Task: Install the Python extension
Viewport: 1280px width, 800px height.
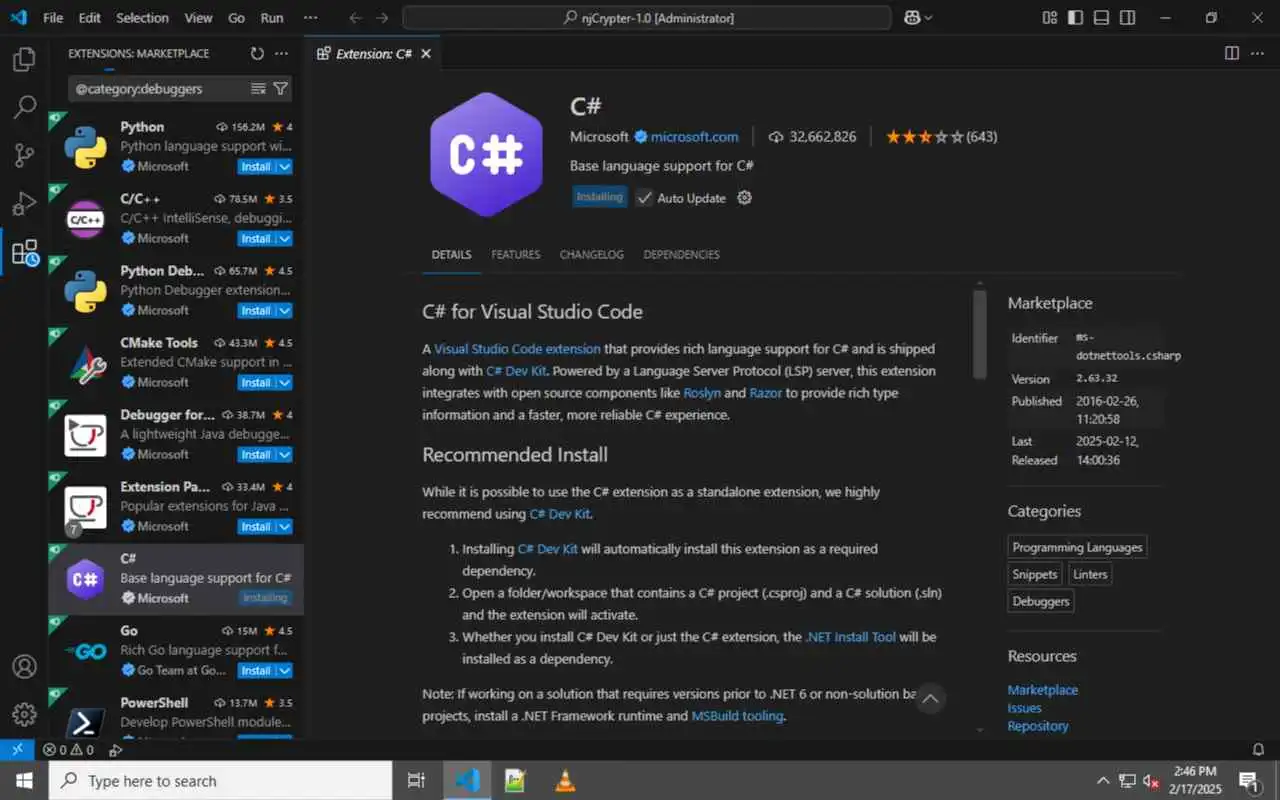Action: click(256, 167)
